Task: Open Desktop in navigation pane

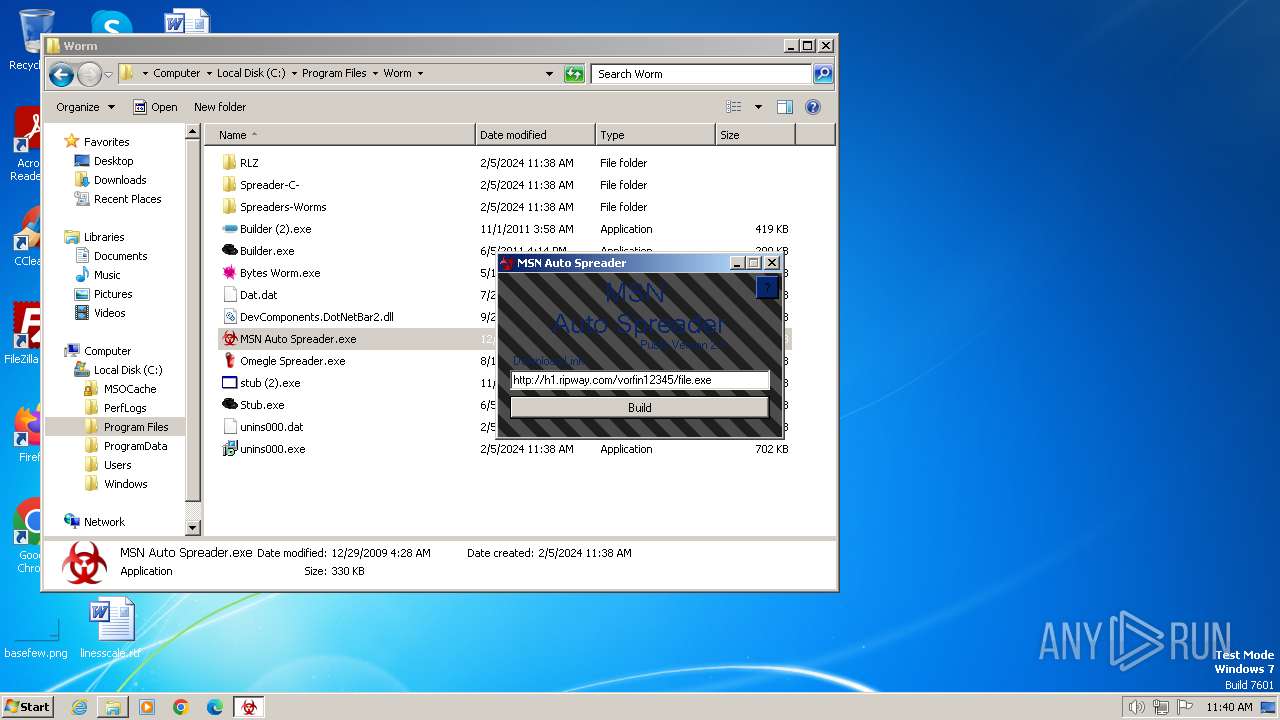Action: 113,161
